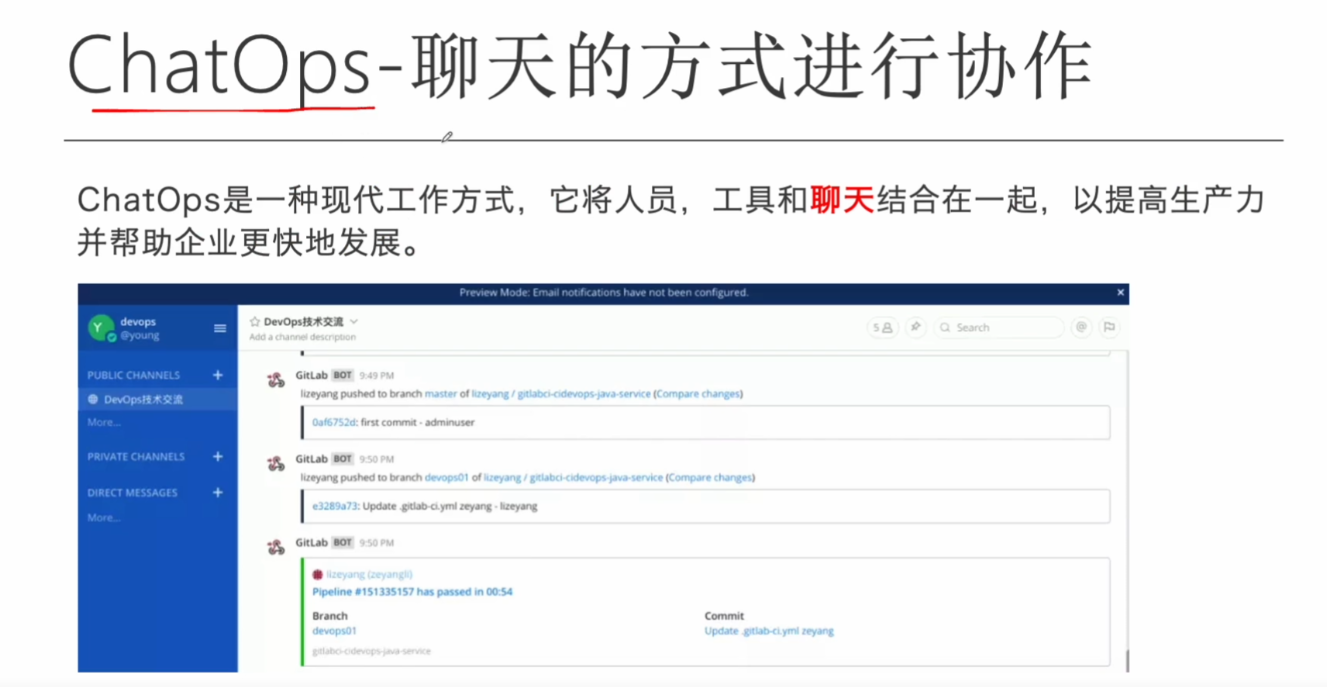Image resolution: width=1327 pixels, height=687 pixels.
Task: Click the PRIVATE CHANNELS section heading
Action: pos(136,456)
